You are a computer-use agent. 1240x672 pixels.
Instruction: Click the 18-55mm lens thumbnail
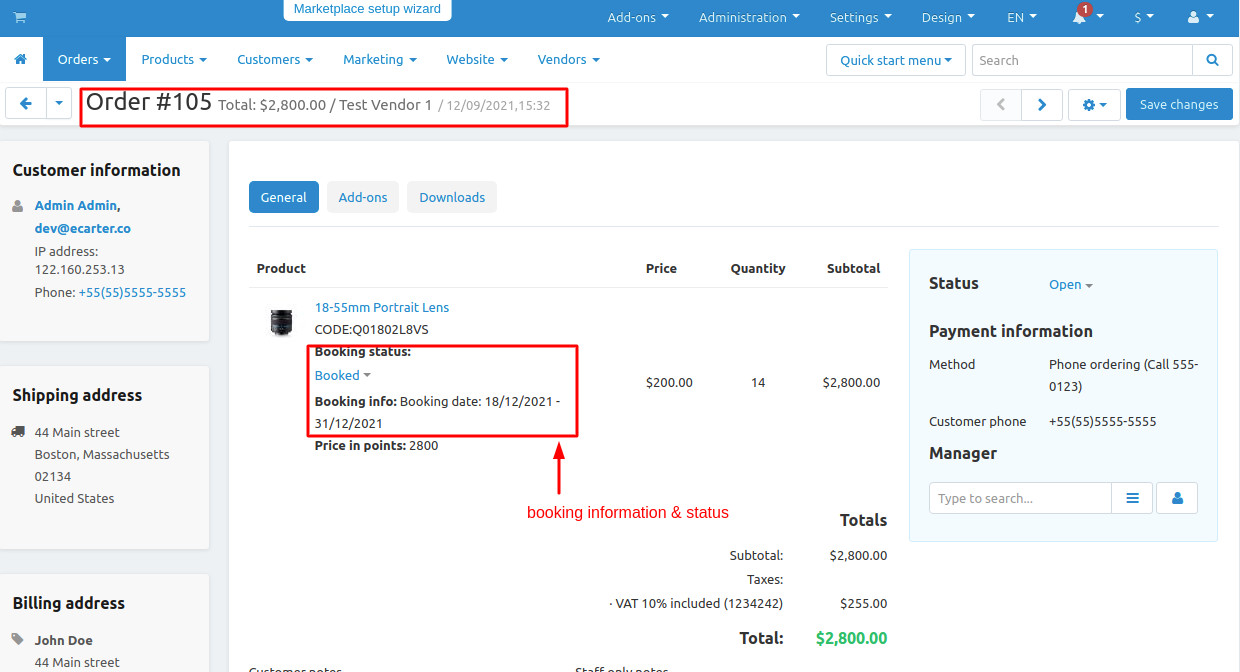(x=281, y=322)
